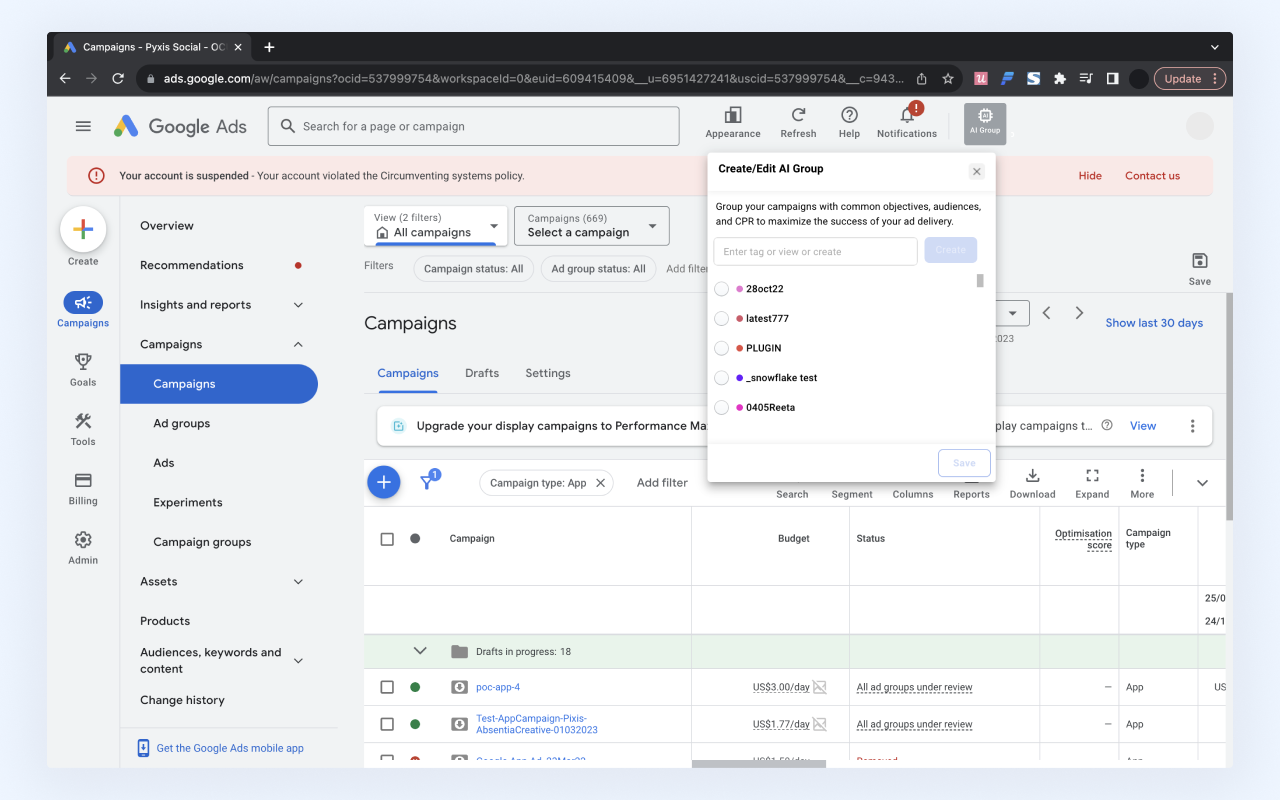Expand Insights and reports section
1280x800 pixels.
click(x=298, y=305)
